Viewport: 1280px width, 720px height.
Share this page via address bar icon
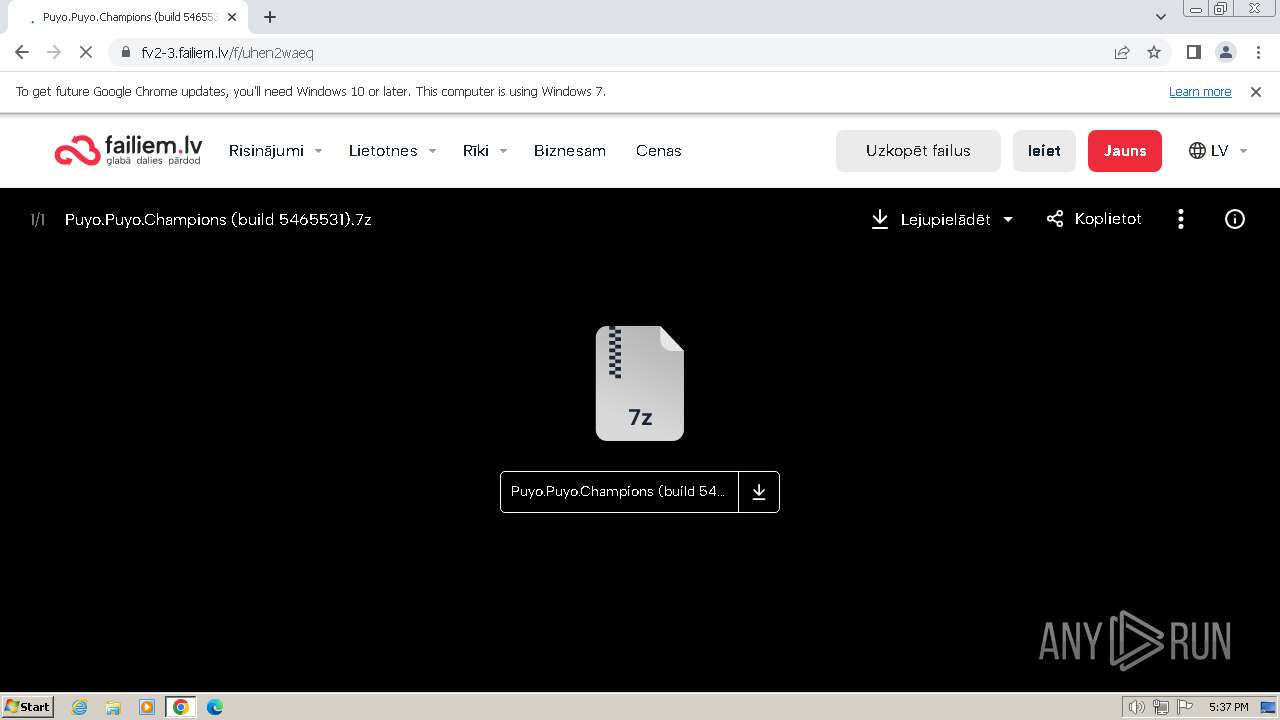coord(1122,53)
